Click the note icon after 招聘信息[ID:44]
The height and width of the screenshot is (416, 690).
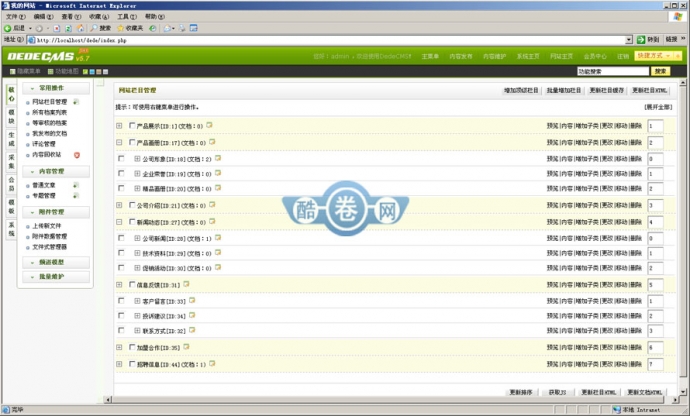click(212, 364)
